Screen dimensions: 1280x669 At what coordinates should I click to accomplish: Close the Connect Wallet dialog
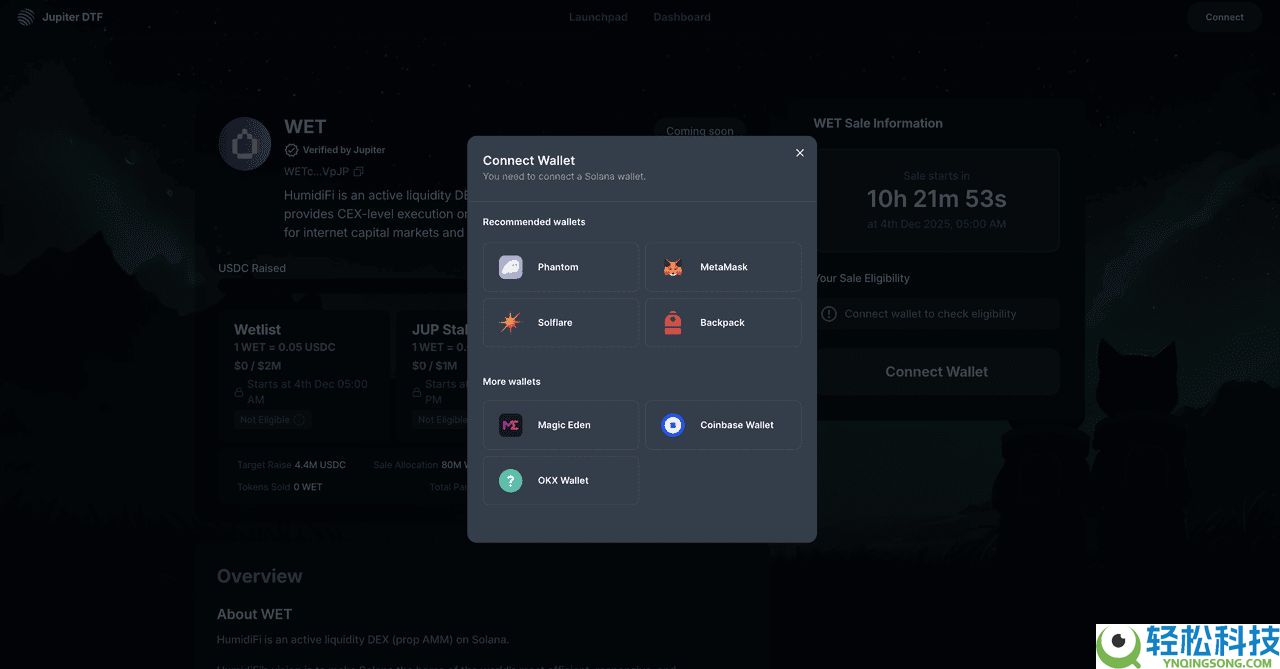(800, 153)
